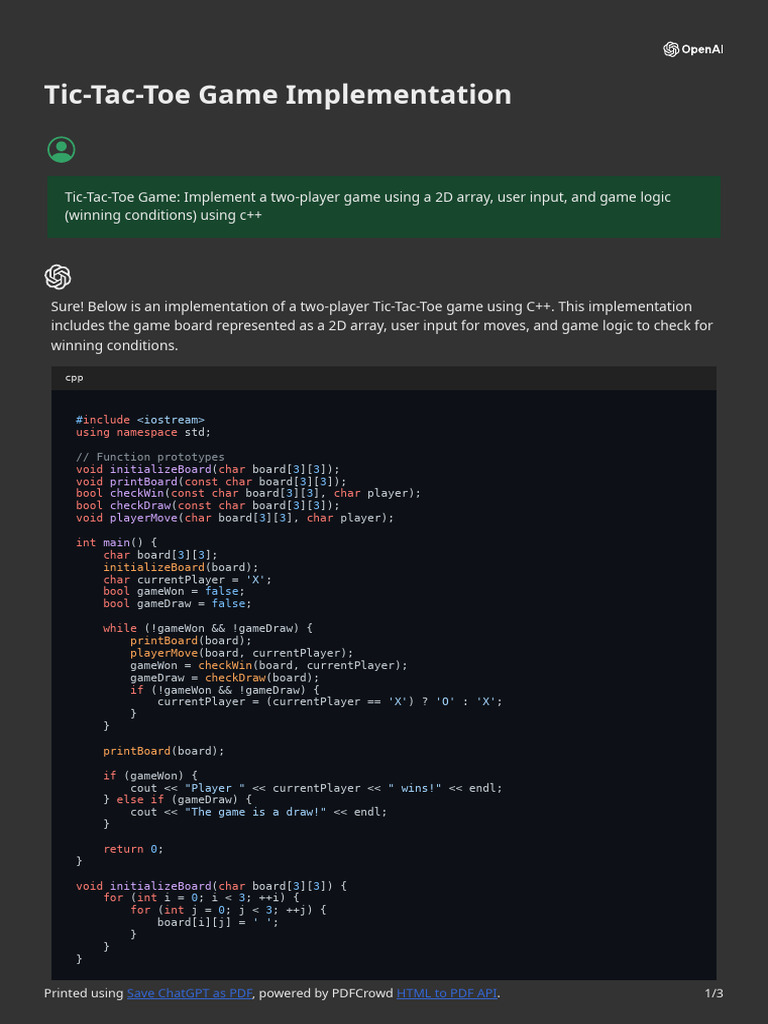Click the OpenAI text beside the logo
This screenshot has width=768, height=1024.
[702, 50]
